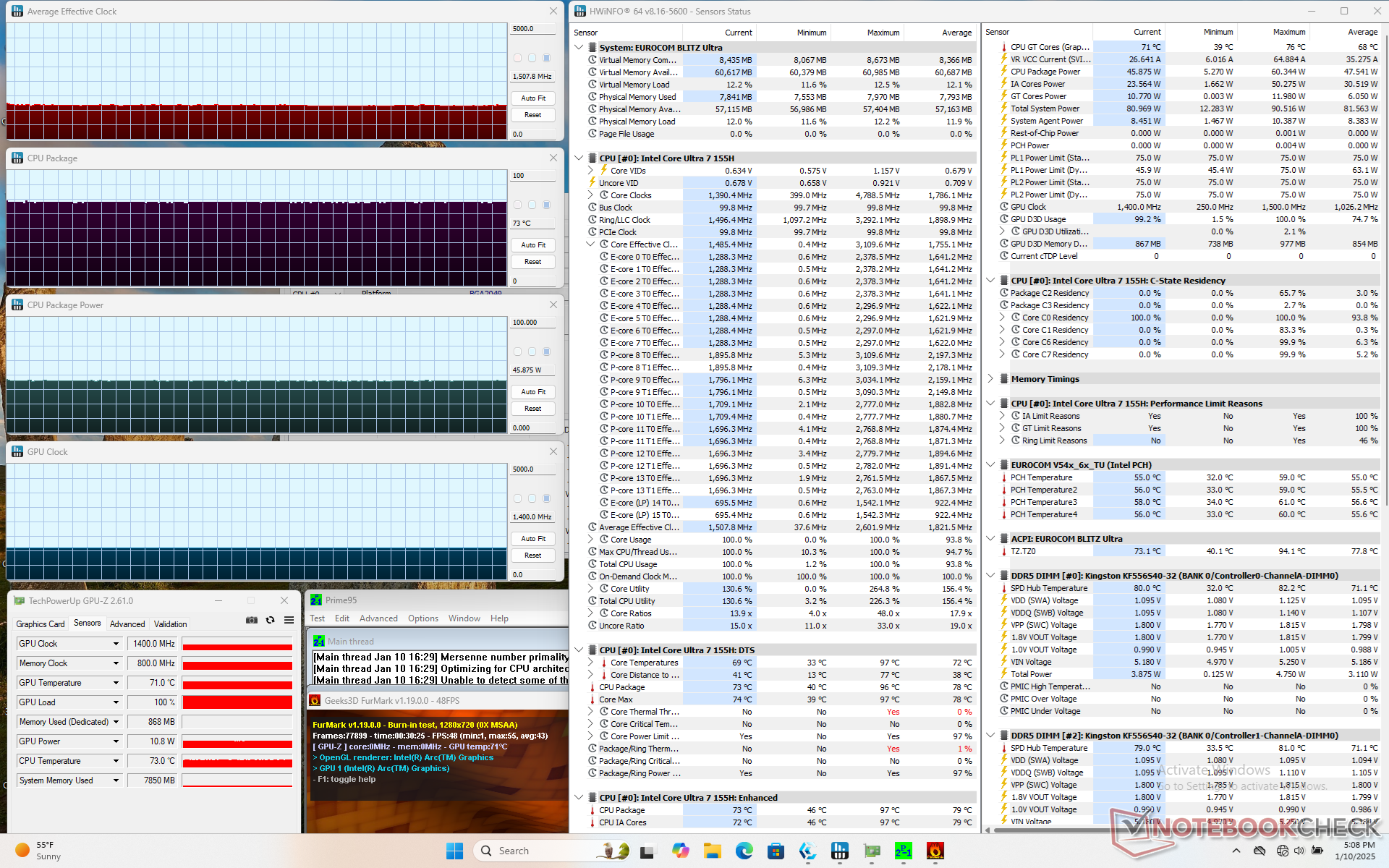Click the volume speaker tray icon
Screen dimensions: 1389x868
click(x=1299, y=851)
